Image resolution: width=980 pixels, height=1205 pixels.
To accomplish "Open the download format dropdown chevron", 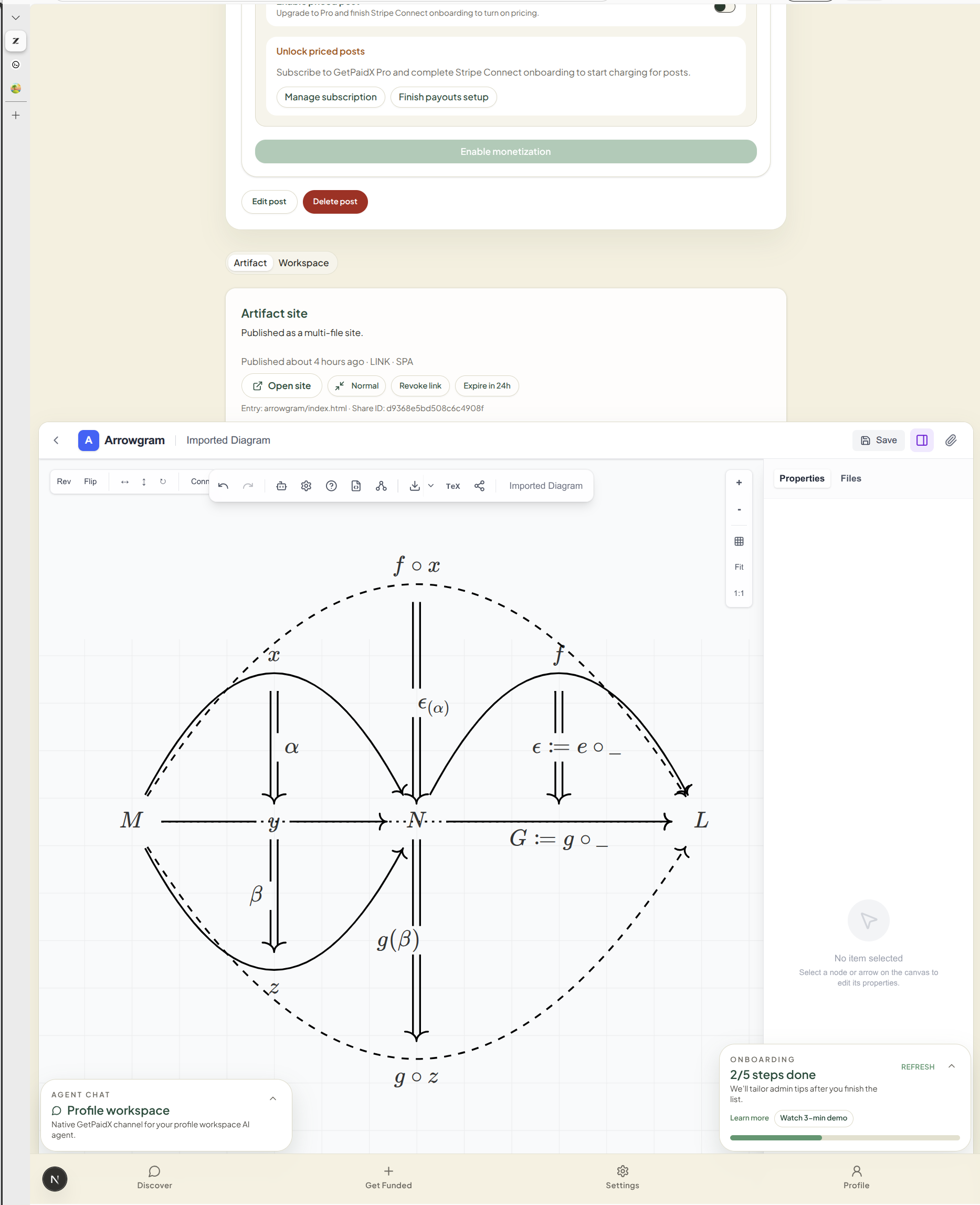I will pos(431,486).
